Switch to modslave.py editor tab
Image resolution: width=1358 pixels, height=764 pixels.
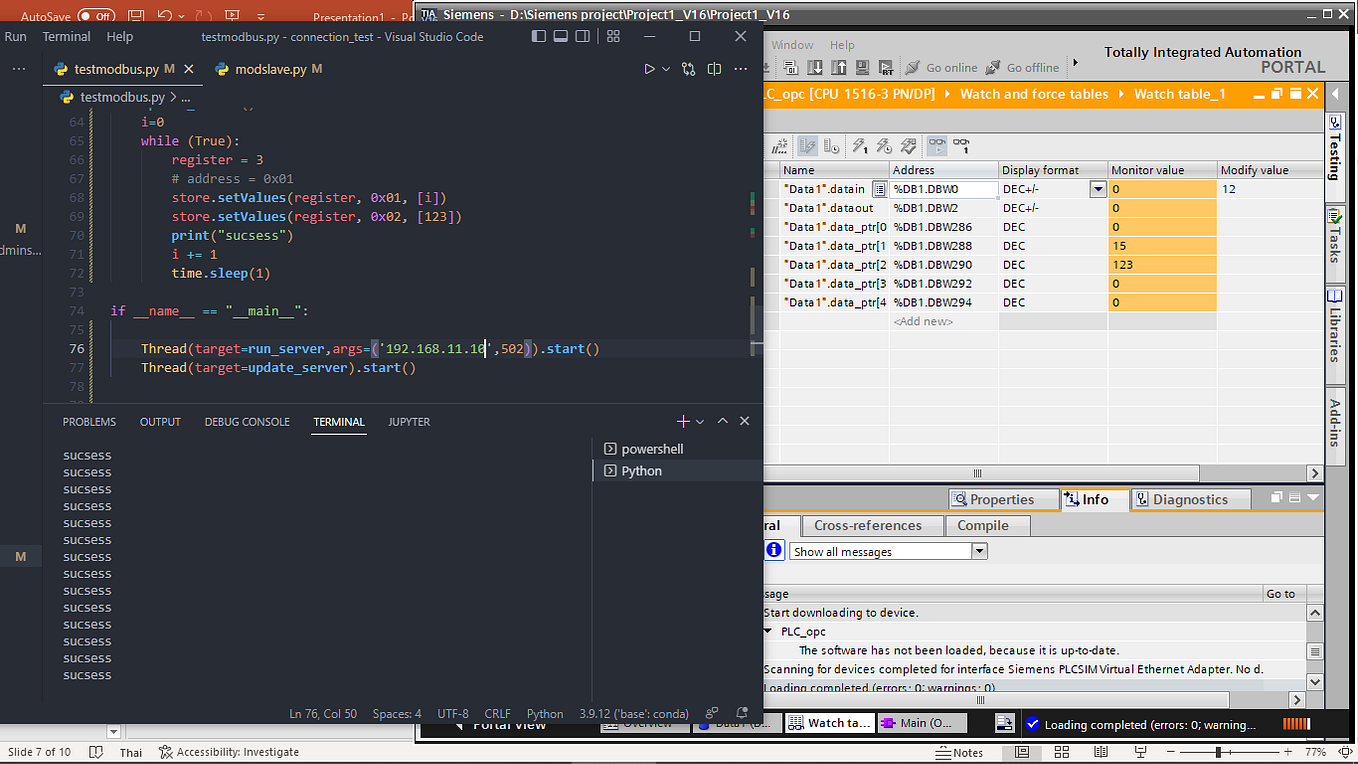click(x=267, y=69)
